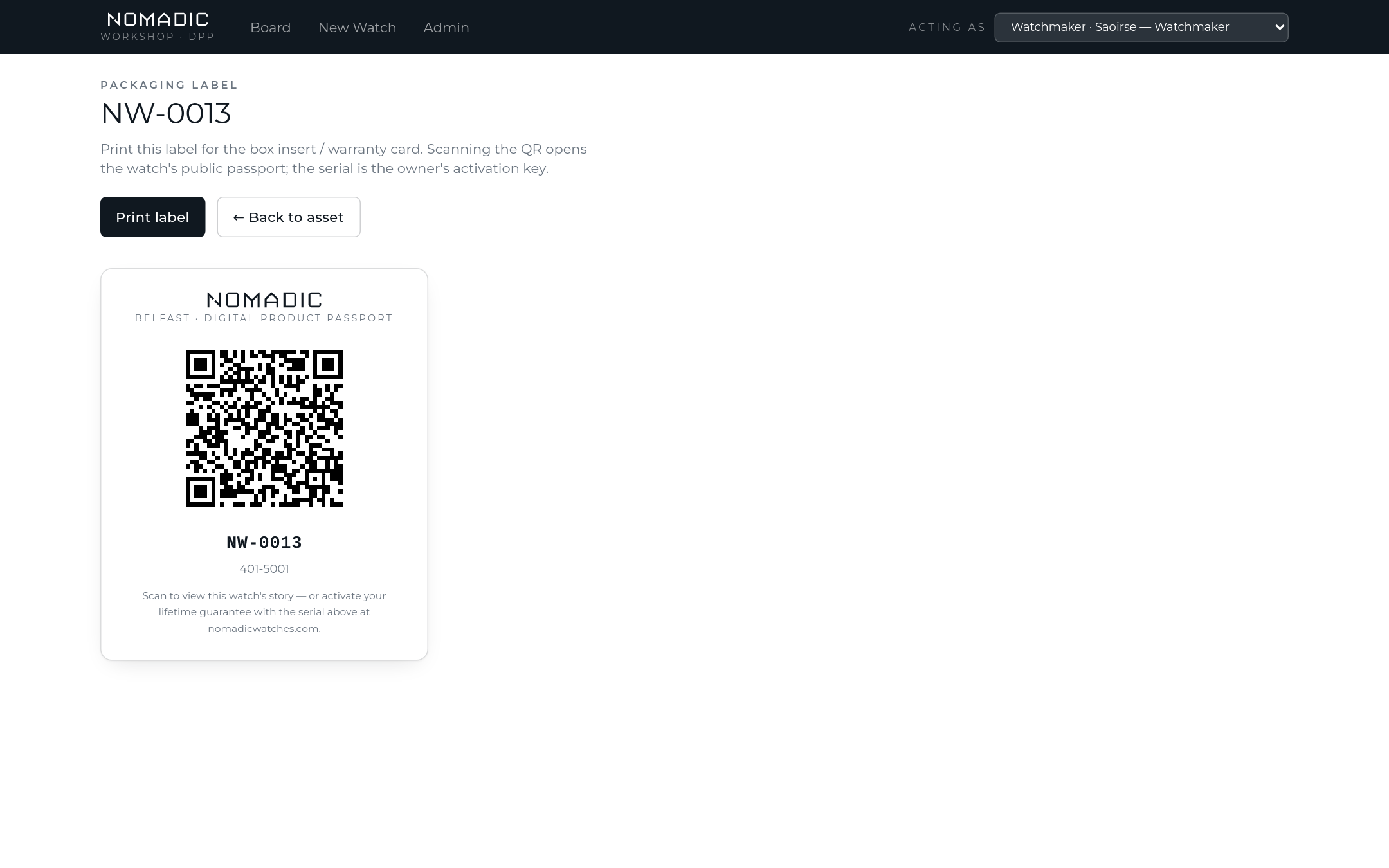Click the NOMADIC Workshop DPP logo
The width and height of the screenshot is (1389, 868).
[158, 27]
